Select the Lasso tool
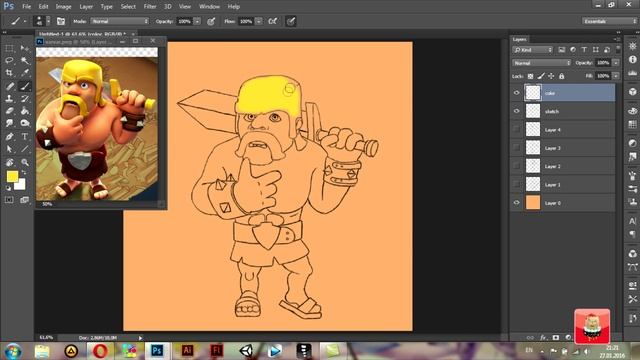The image size is (640, 360). click(9, 60)
